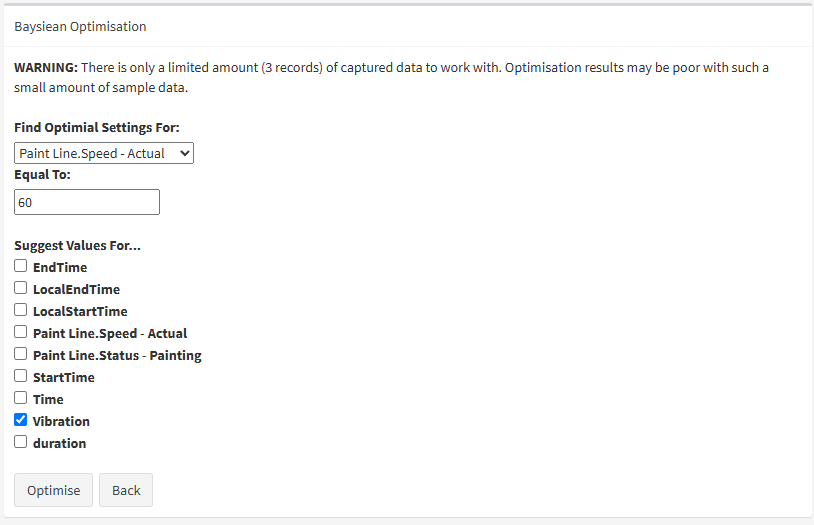Tick the StartTime checkbox
The height and width of the screenshot is (525, 814).
tap(20, 376)
